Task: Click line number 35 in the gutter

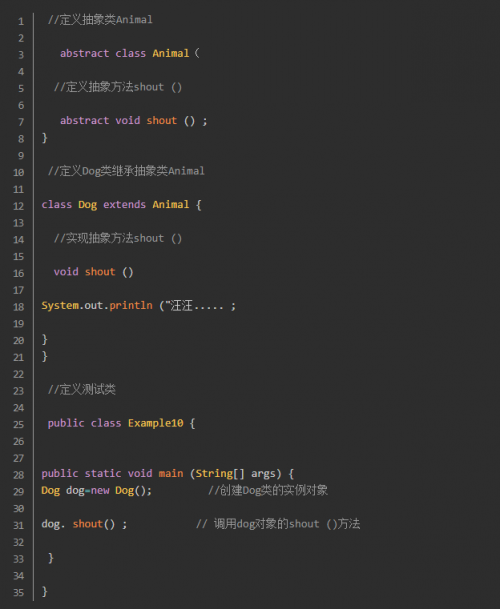Action: click(x=19, y=593)
